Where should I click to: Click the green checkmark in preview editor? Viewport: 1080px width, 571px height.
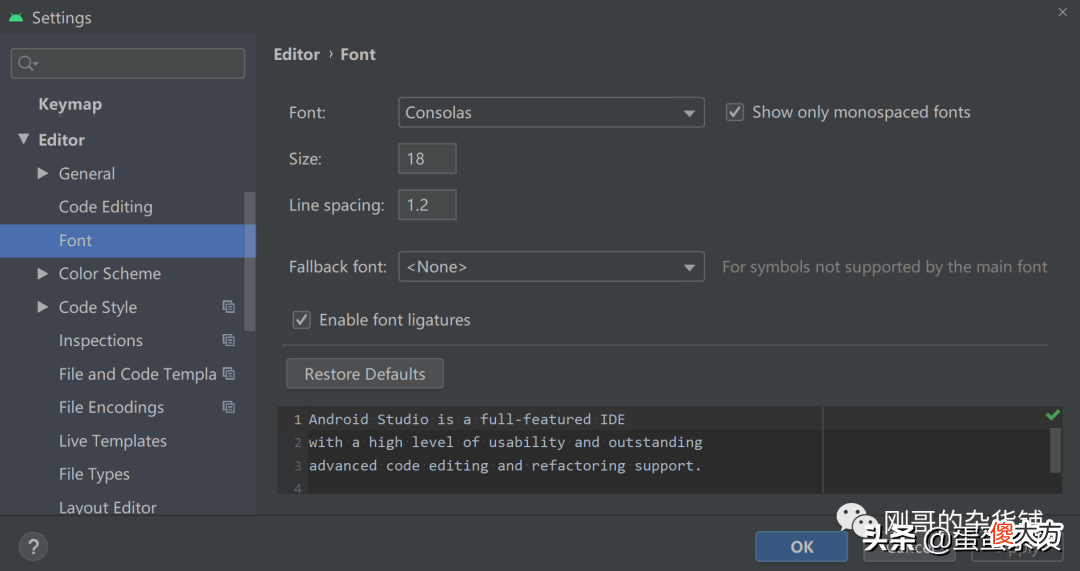(1052, 415)
